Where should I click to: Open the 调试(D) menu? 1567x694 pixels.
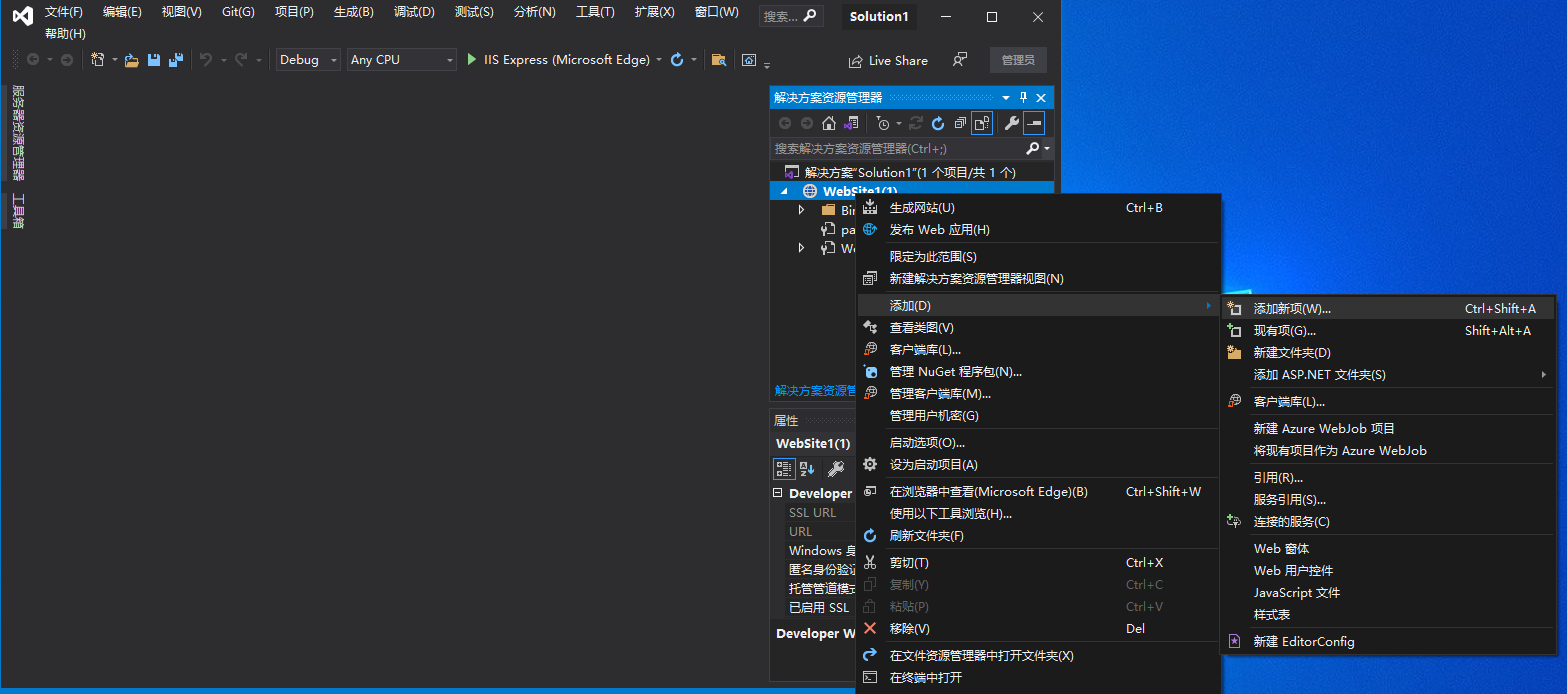414,12
